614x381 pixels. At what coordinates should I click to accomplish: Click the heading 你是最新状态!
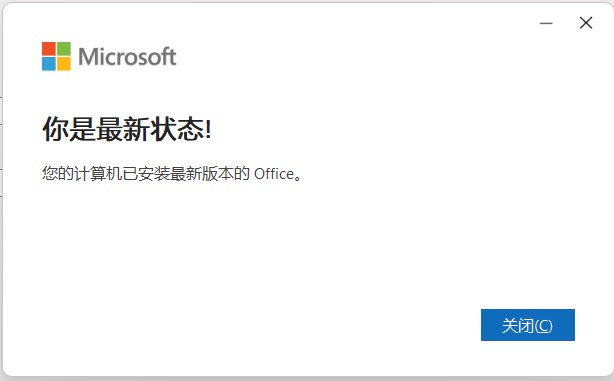(127, 129)
